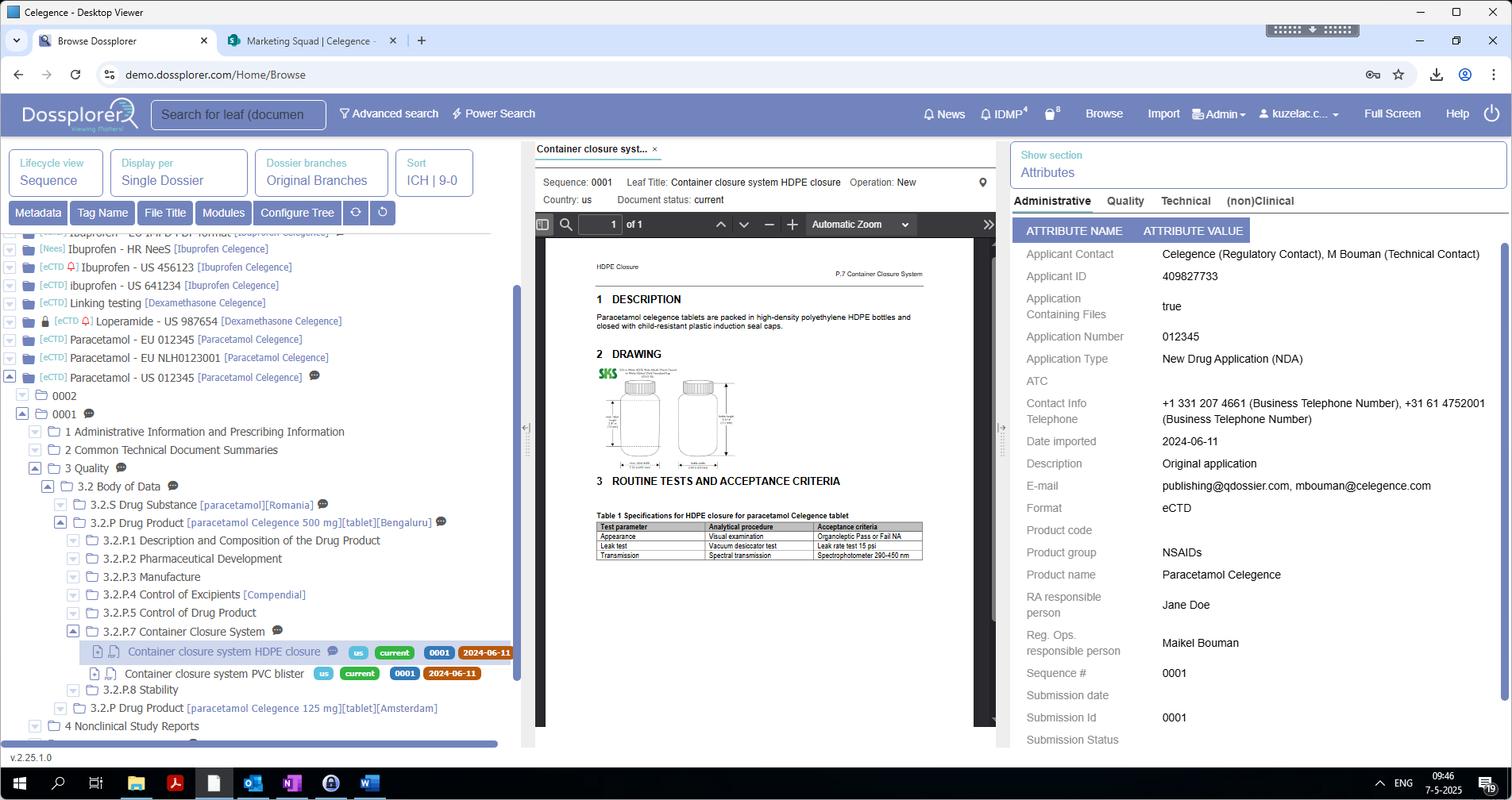This screenshot has width=1512, height=800.
Task: Click the Configure Tree button
Action: 297,213
